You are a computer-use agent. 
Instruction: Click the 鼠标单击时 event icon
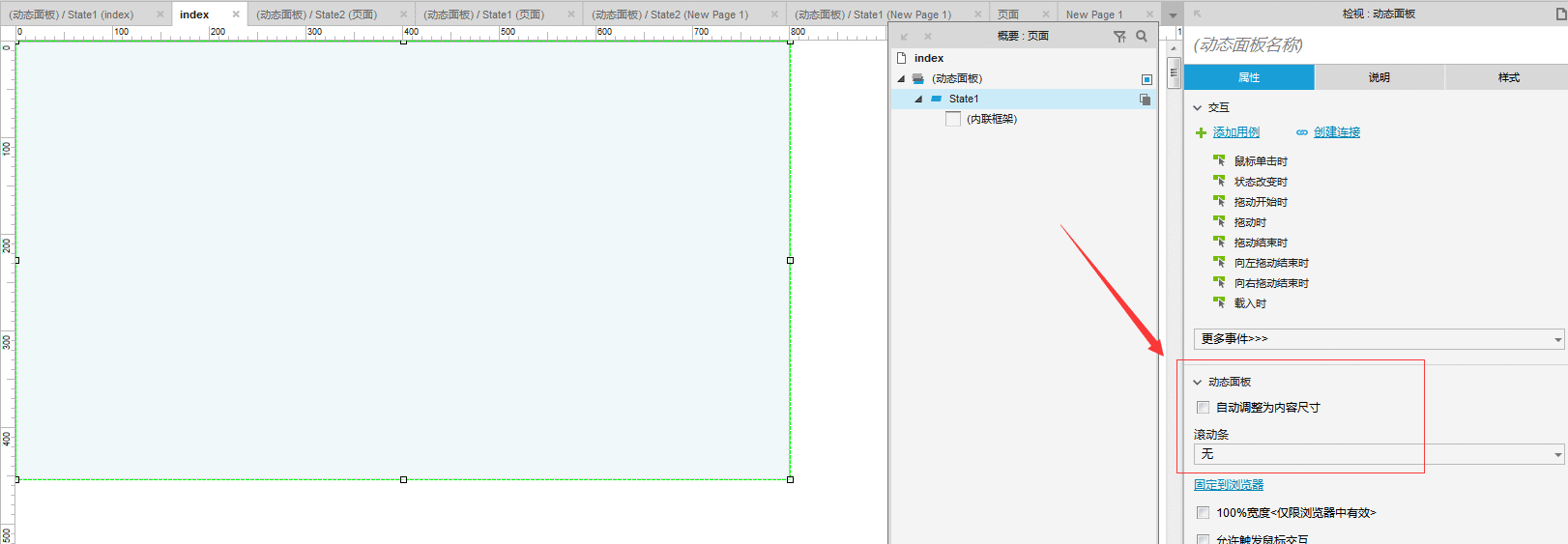1219,160
